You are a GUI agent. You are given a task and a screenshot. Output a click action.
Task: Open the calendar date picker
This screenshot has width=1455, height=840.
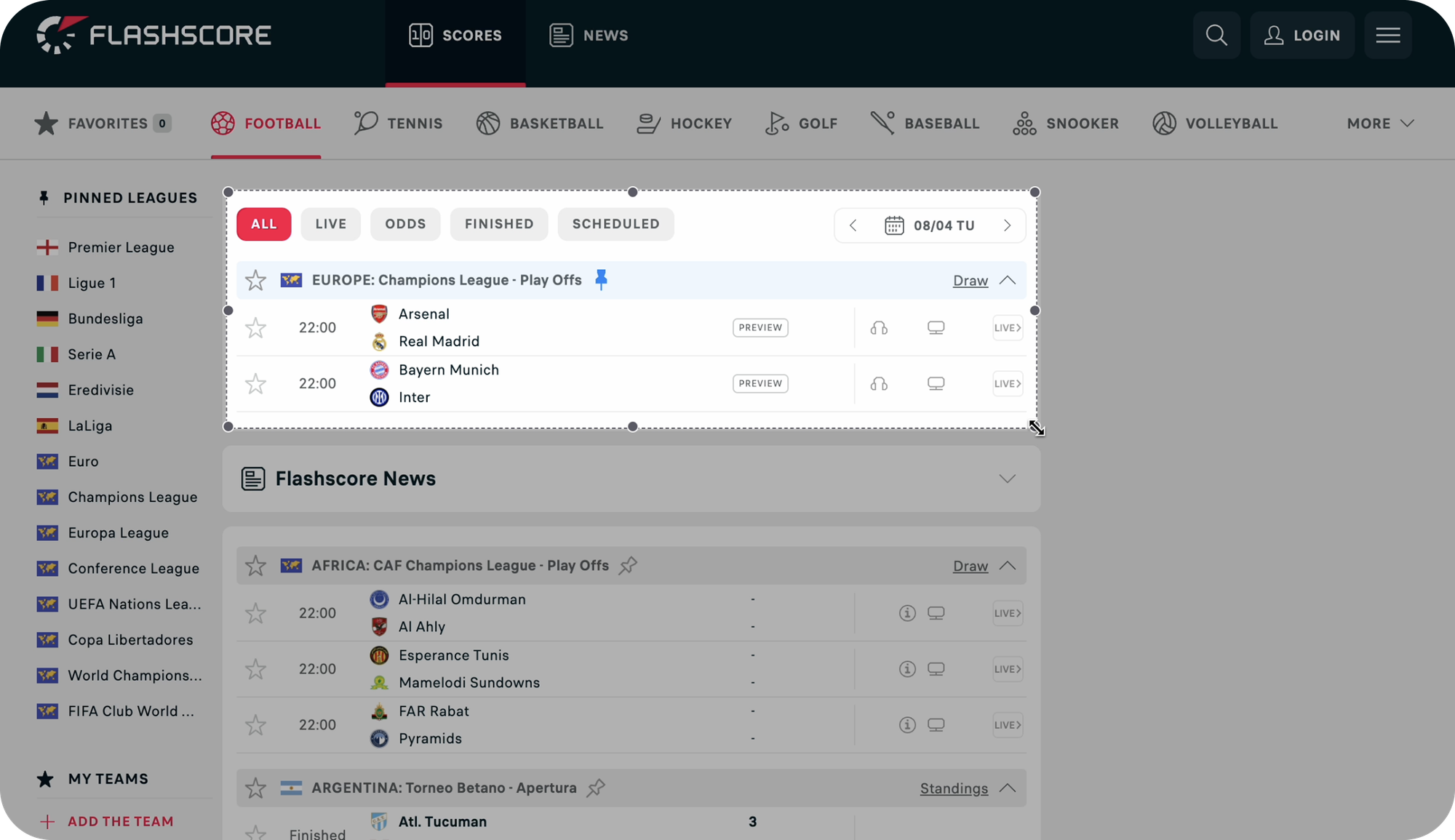pyautogui.click(x=893, y=225)
